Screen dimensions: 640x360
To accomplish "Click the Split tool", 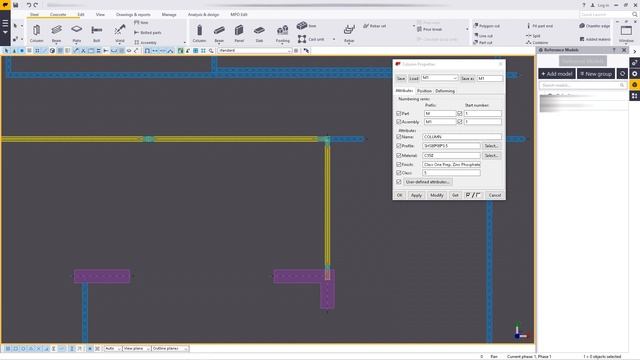I will [x=533, y=36].
